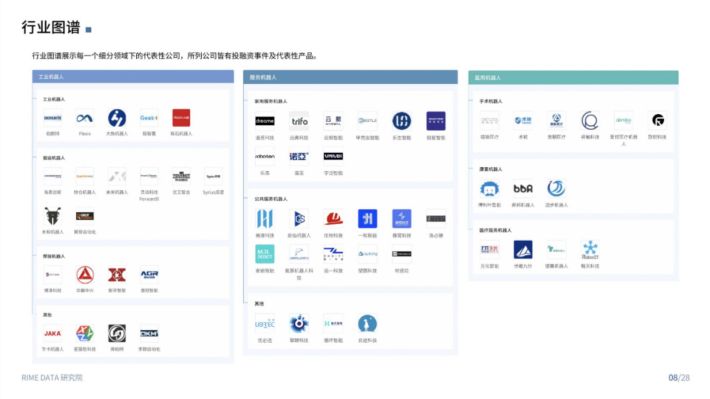Viewport: 710px width, 399px height.
Task: Click the 08/28 page number indicator
Action: pyautogui.click(x=679, y=377)
